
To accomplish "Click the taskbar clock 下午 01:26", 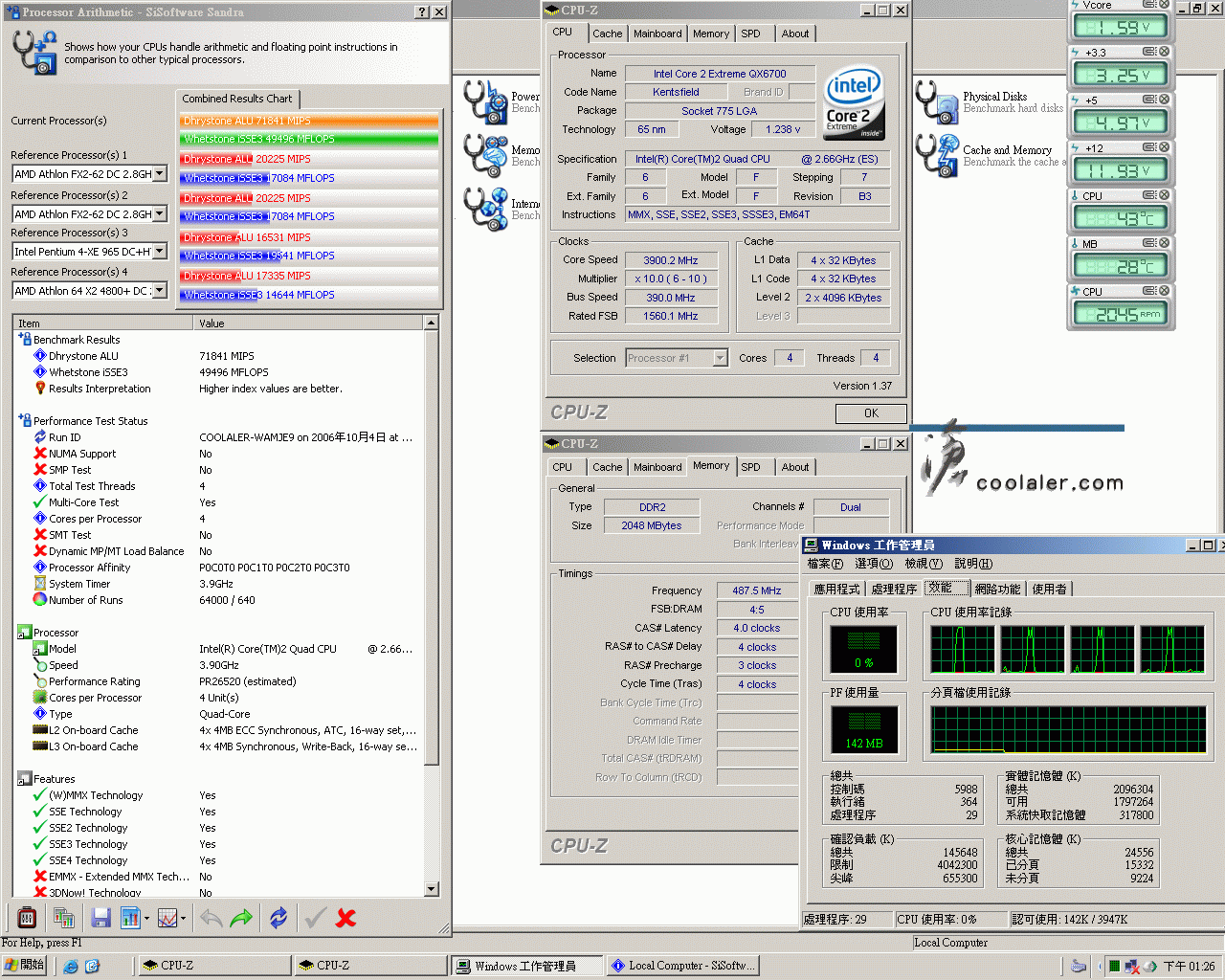I will 1189,967.
